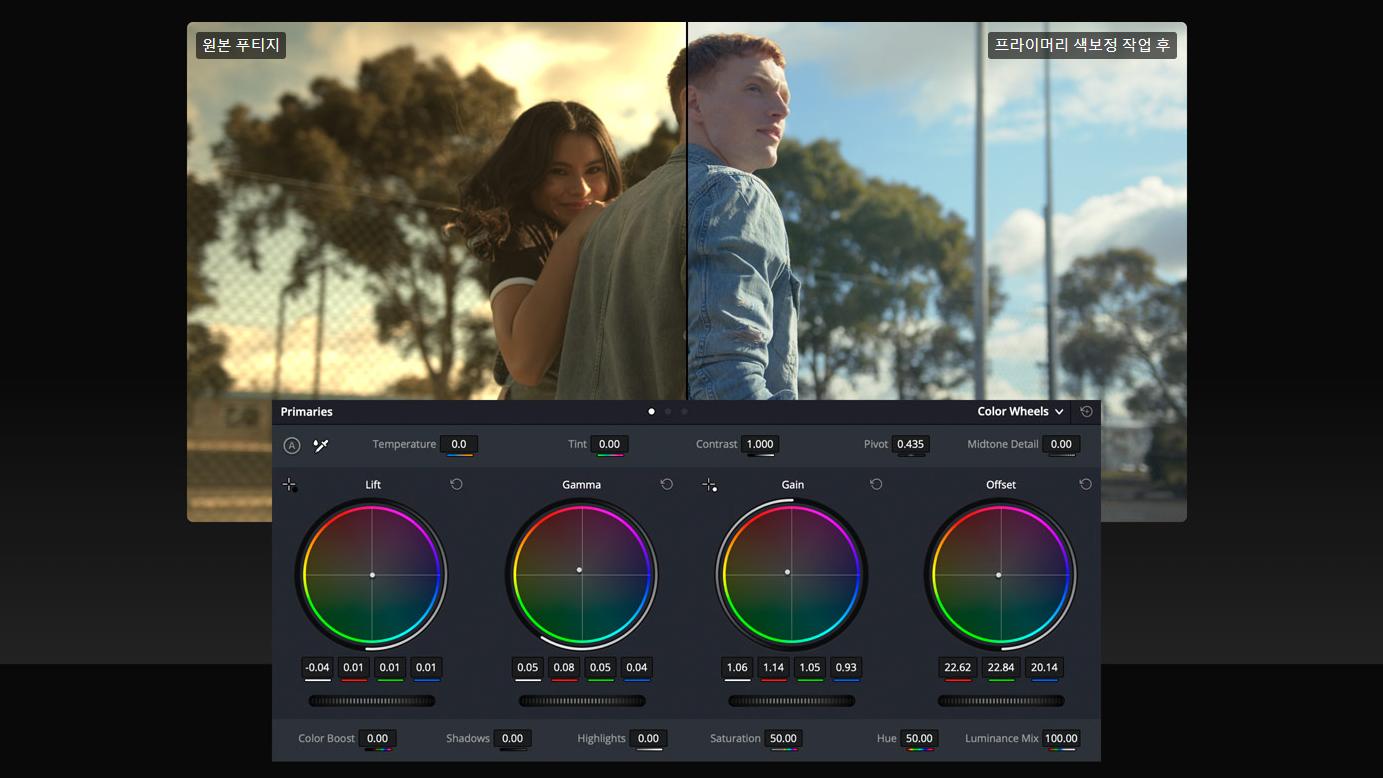Click the Contrast value 1.000 field
Screen dimensions: 1383x778
click(760, 444)
